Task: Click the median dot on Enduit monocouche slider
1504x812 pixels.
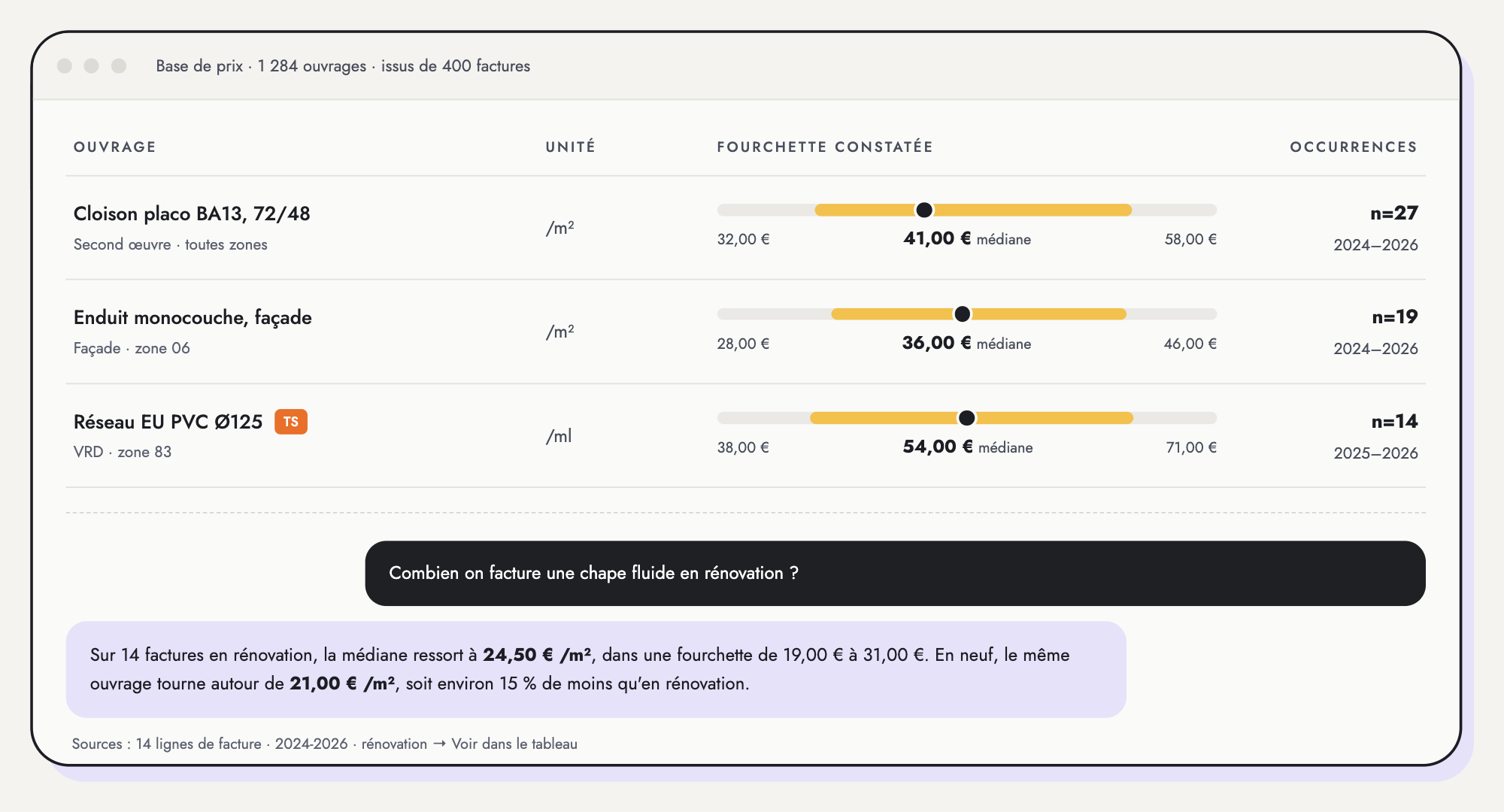Action: (x=962, y=314)
